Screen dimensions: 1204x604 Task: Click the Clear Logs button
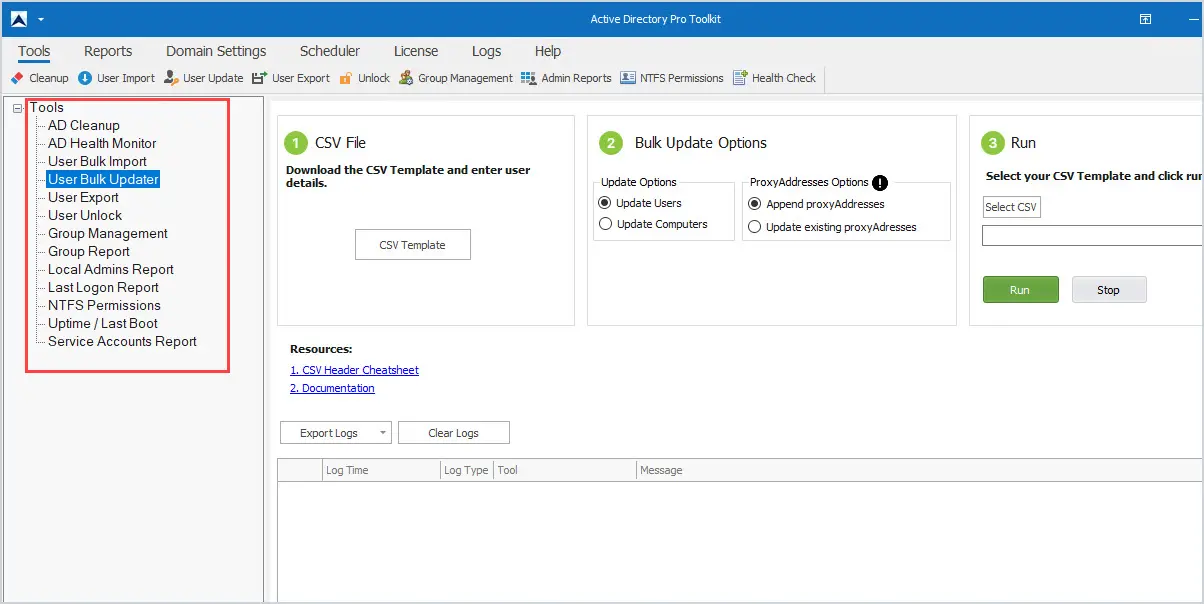[454, 433]
